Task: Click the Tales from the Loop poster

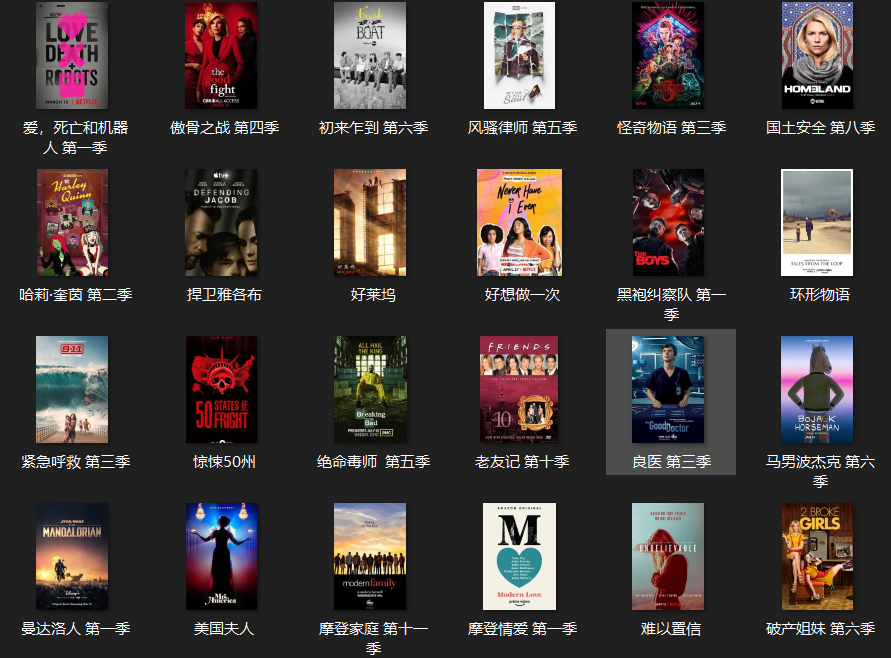Action: 817,222
